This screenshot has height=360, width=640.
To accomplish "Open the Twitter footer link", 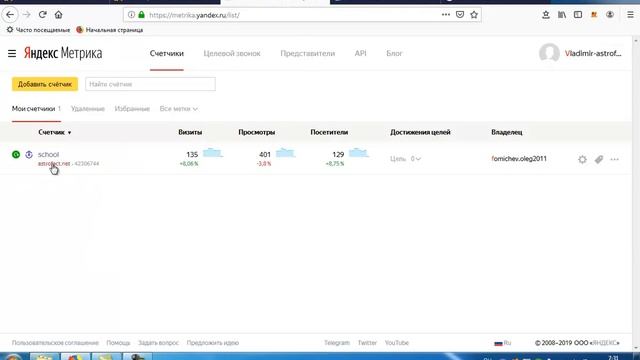I will coord(367,343).
